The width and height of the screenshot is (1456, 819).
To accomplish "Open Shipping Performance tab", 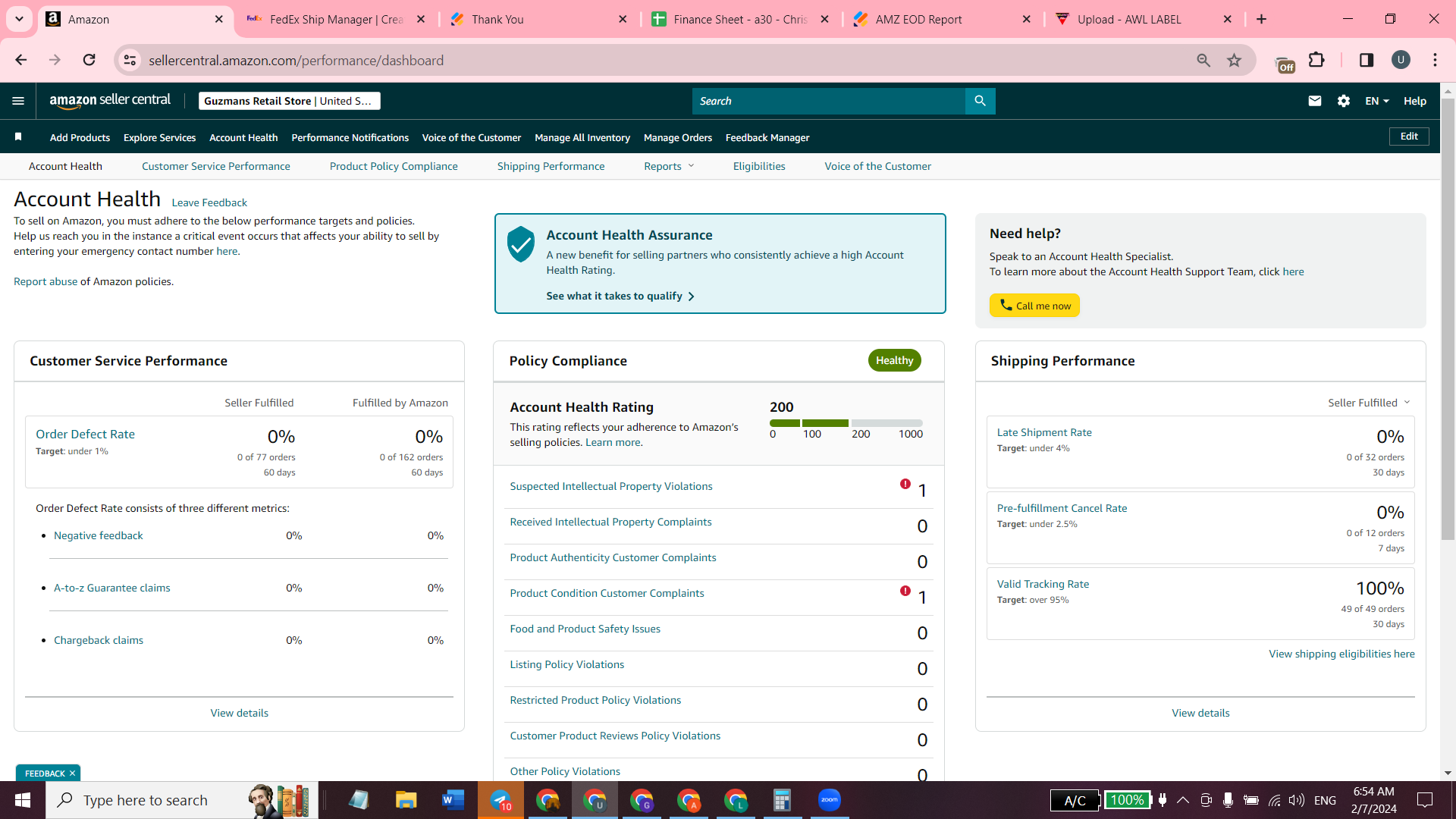I will click(551, 166).
